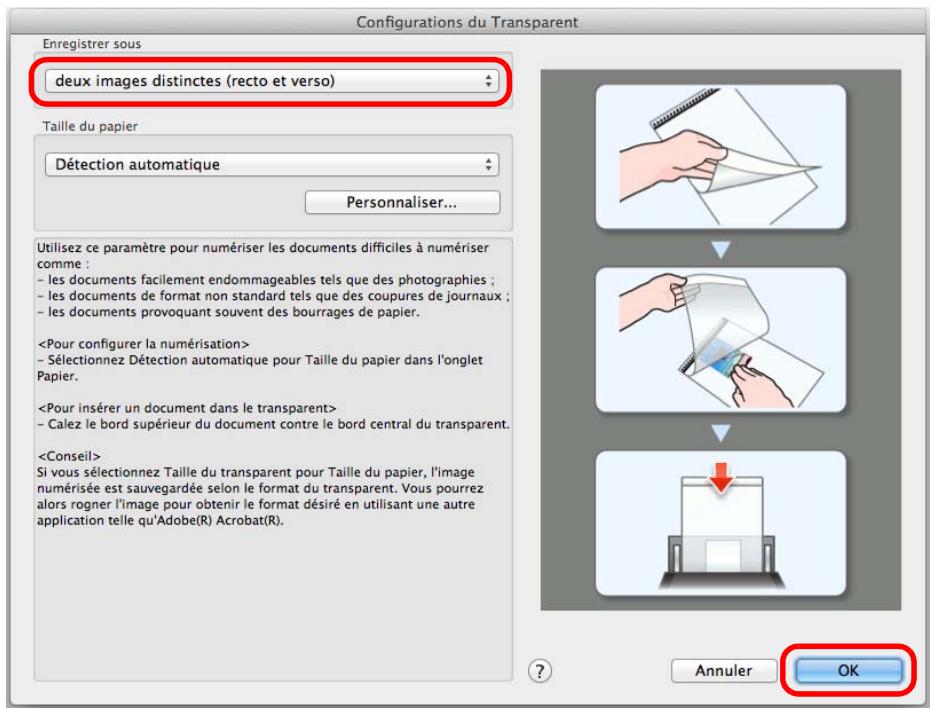Click the Taille du papier dropdown arrows

(x=488, y=165)
